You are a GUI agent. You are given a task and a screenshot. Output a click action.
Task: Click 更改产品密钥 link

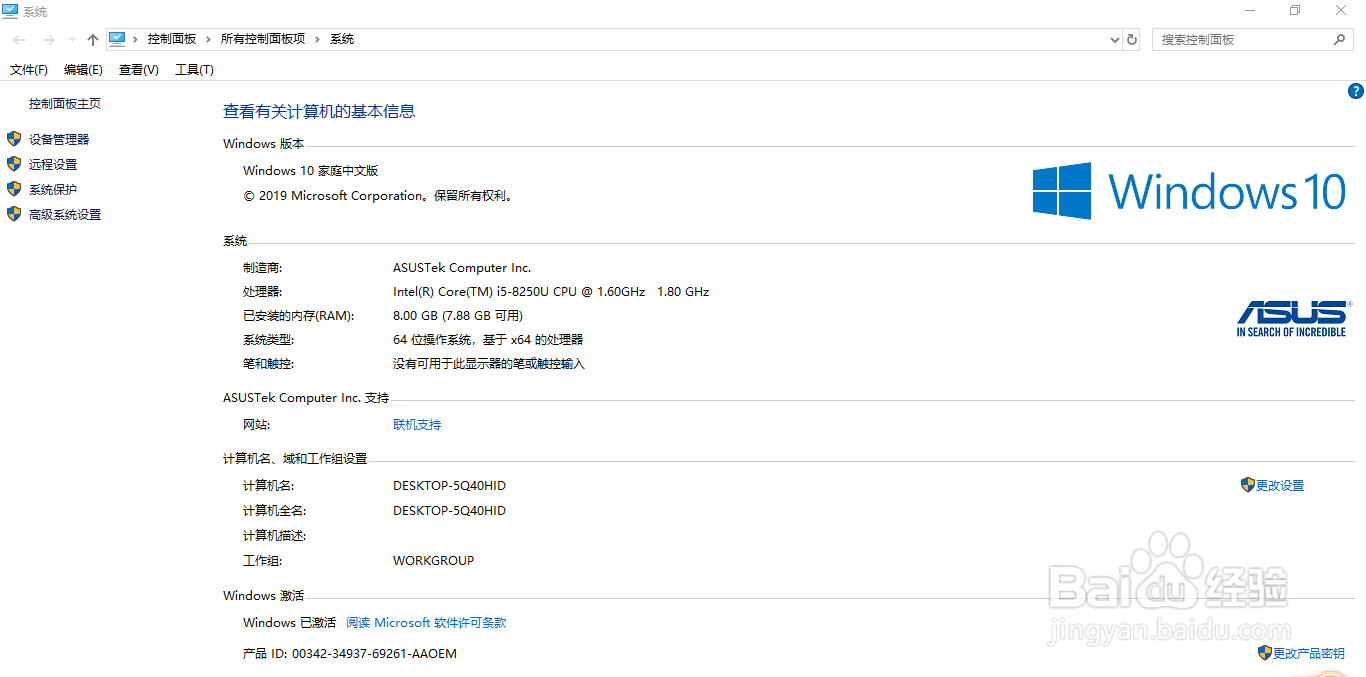point(1309,654)
